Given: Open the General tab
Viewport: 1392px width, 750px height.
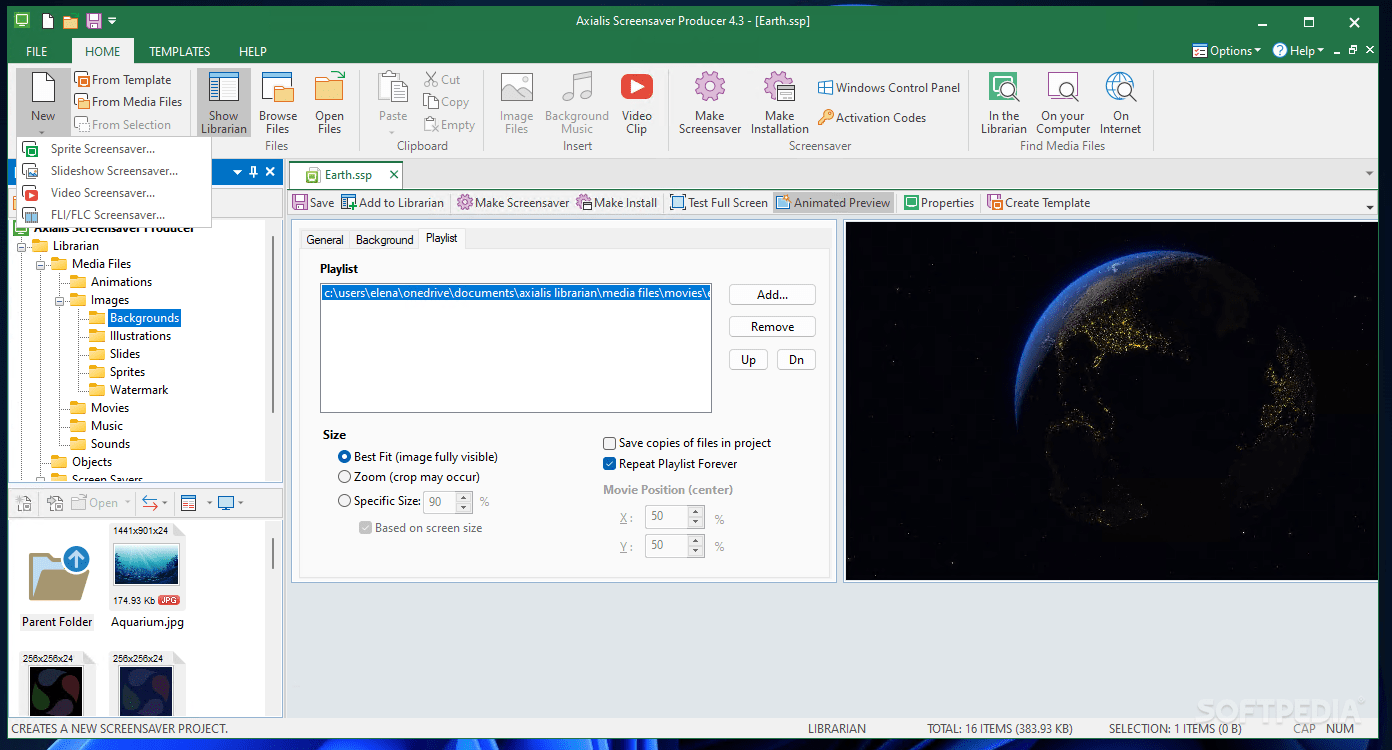Looking at the screenshot, I should coord(325,240).
